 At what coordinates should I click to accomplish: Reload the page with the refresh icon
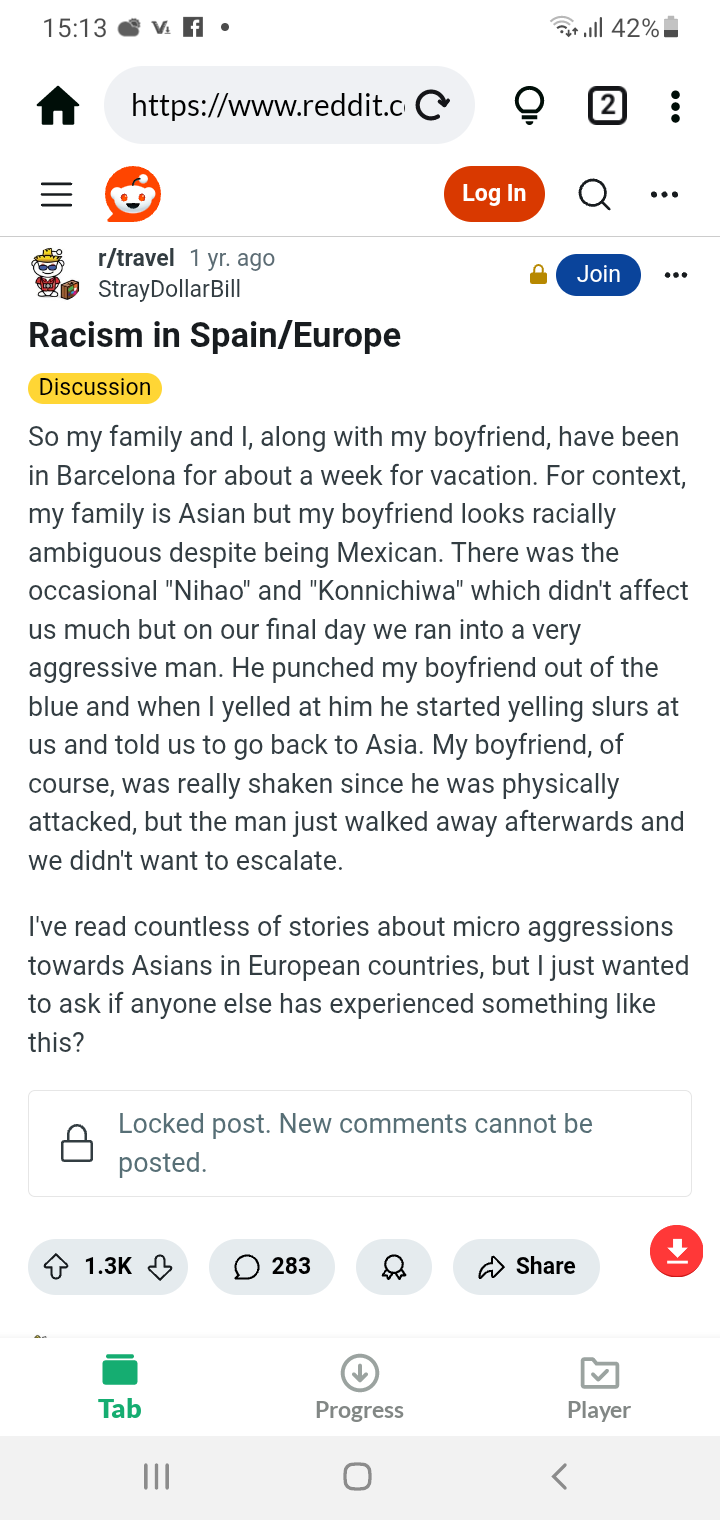pyautogui.click(x=432, y=105)
